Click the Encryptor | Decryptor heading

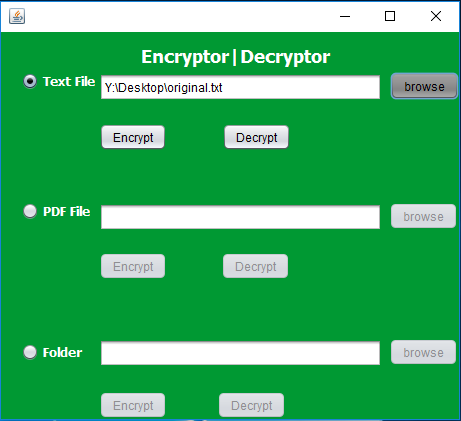click(x=236, y=57)
